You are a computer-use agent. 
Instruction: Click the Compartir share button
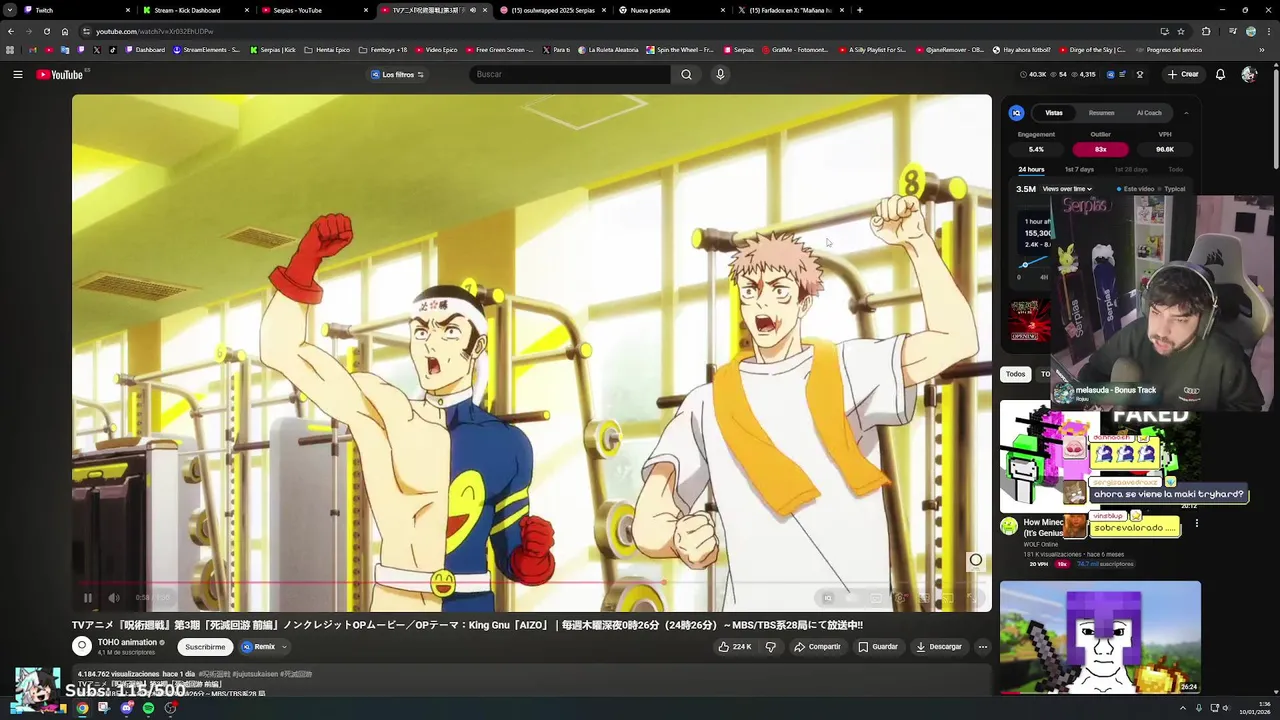tap(817, 647)
